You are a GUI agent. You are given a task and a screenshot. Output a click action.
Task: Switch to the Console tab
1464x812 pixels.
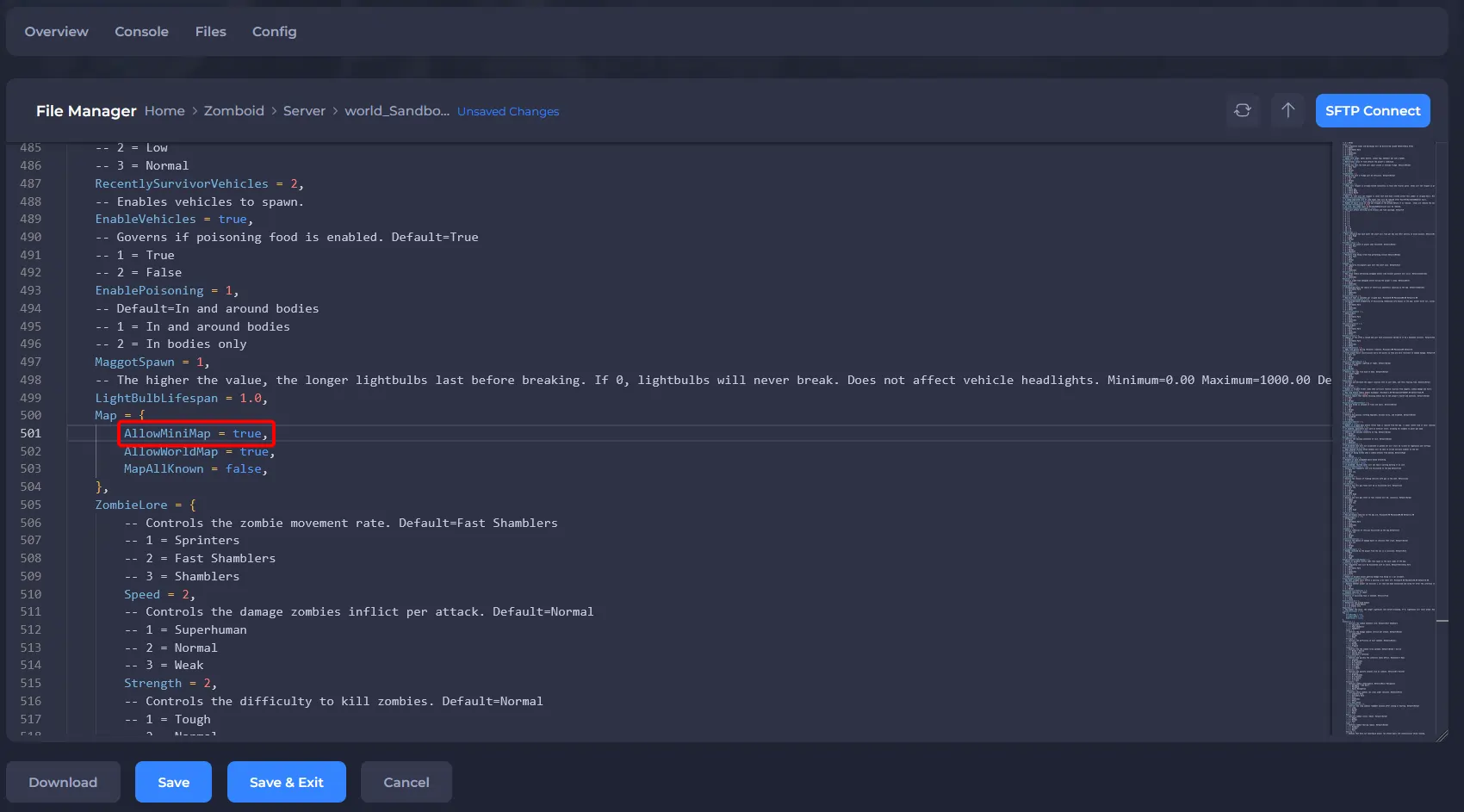click(141, 31)
